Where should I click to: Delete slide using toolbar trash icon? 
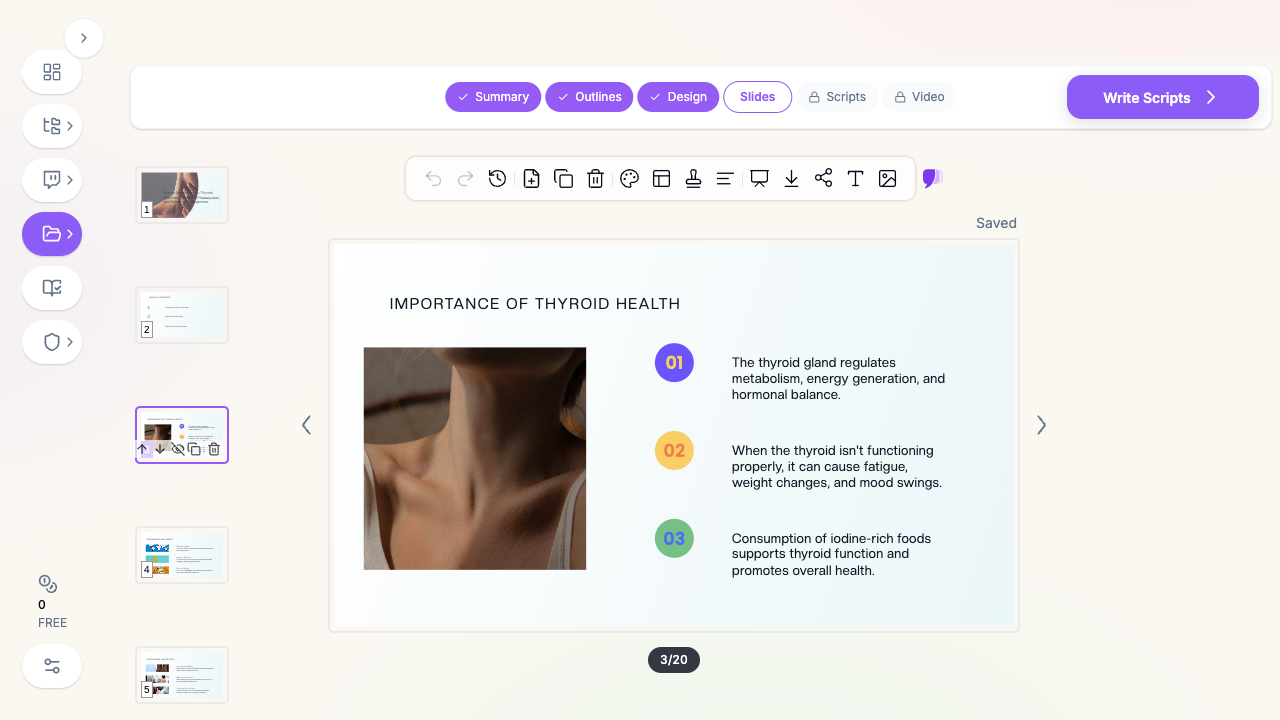coord(595,179)
